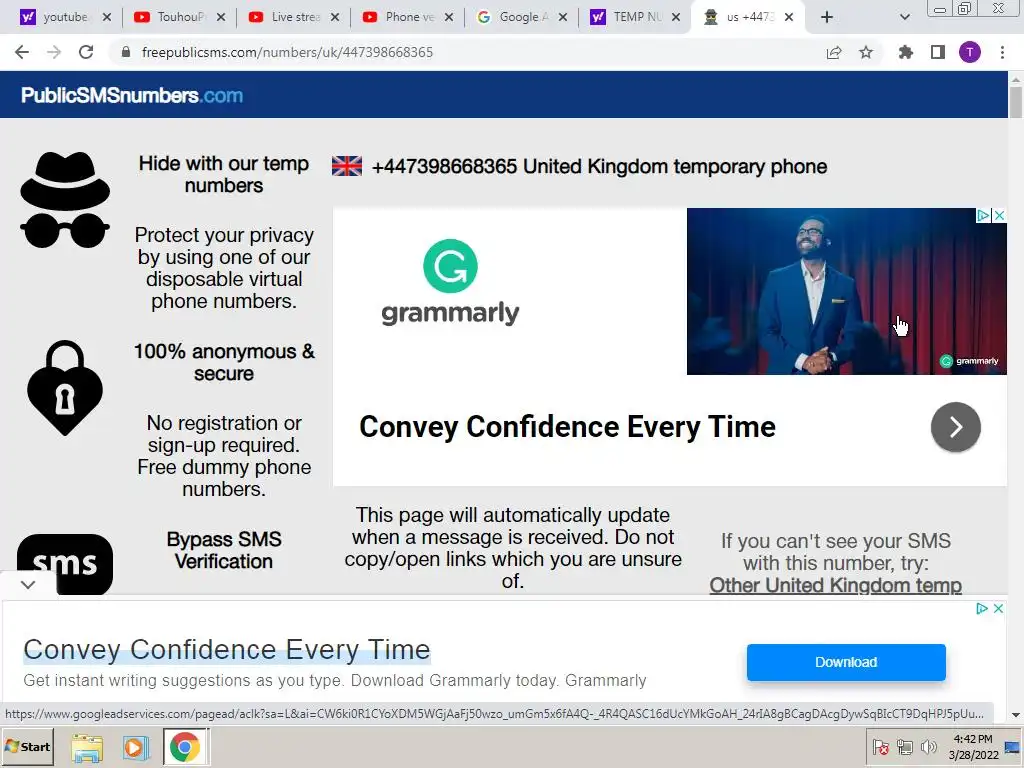This screenshot has height=768, width=1024.
Task: Open AdChoices on bottom banner
Action: pos(982,609)
